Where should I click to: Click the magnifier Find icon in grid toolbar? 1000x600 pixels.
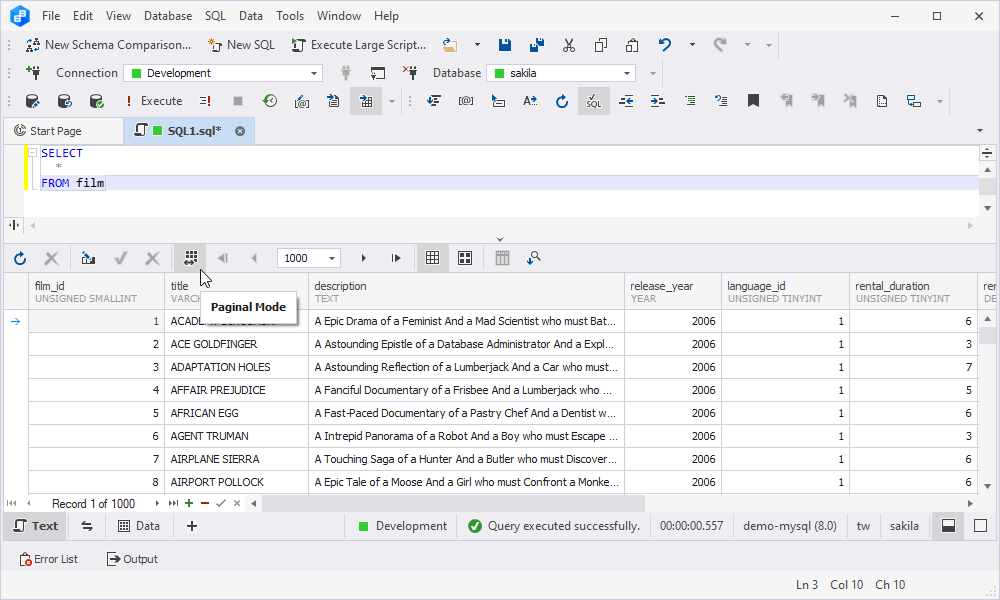click(534, 258)
